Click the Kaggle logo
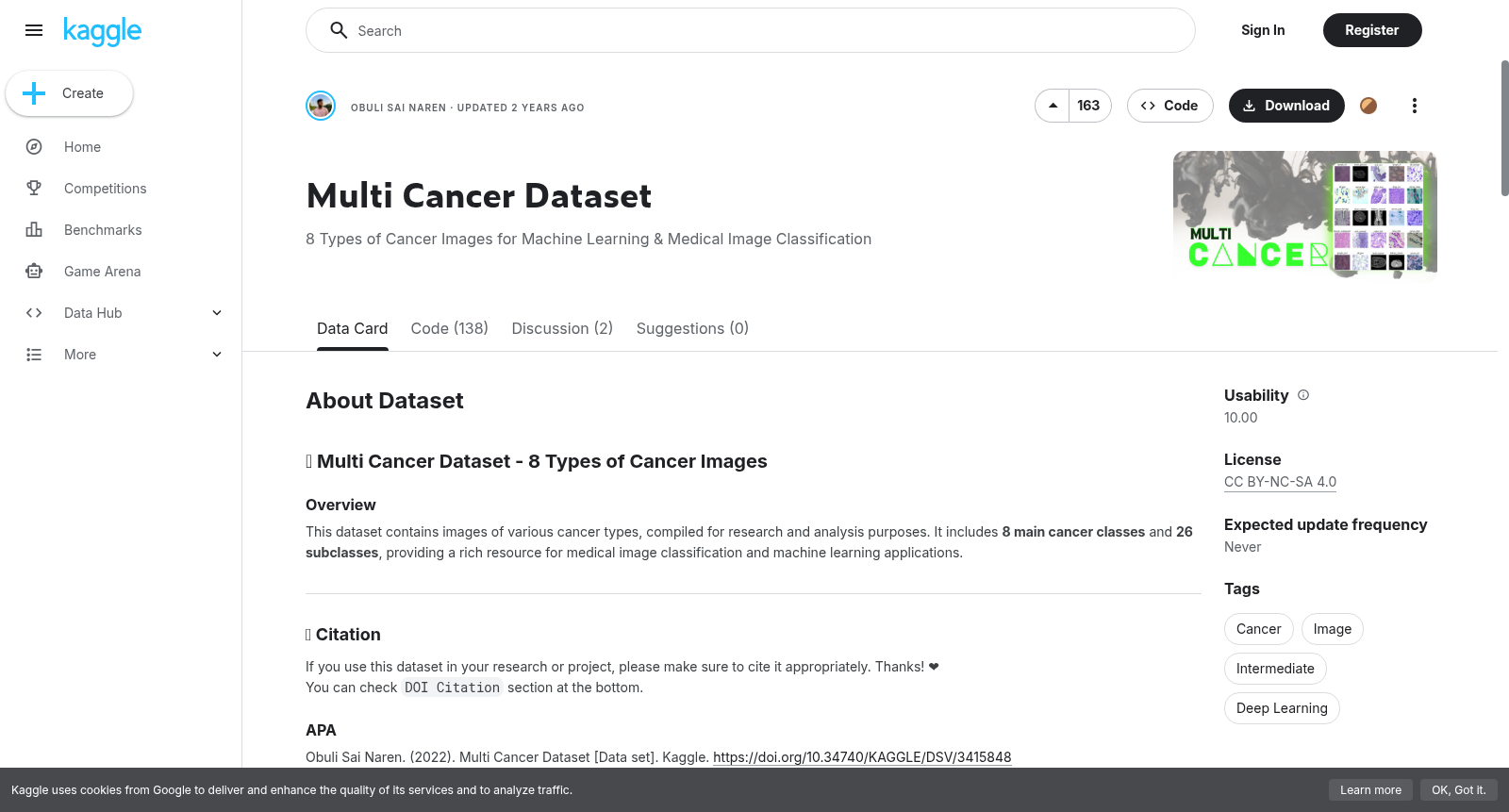 point(102,31)
